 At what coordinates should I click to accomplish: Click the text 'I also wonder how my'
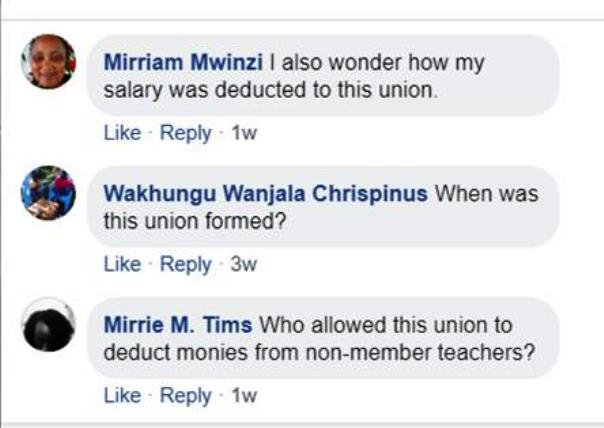coord(364,63)
